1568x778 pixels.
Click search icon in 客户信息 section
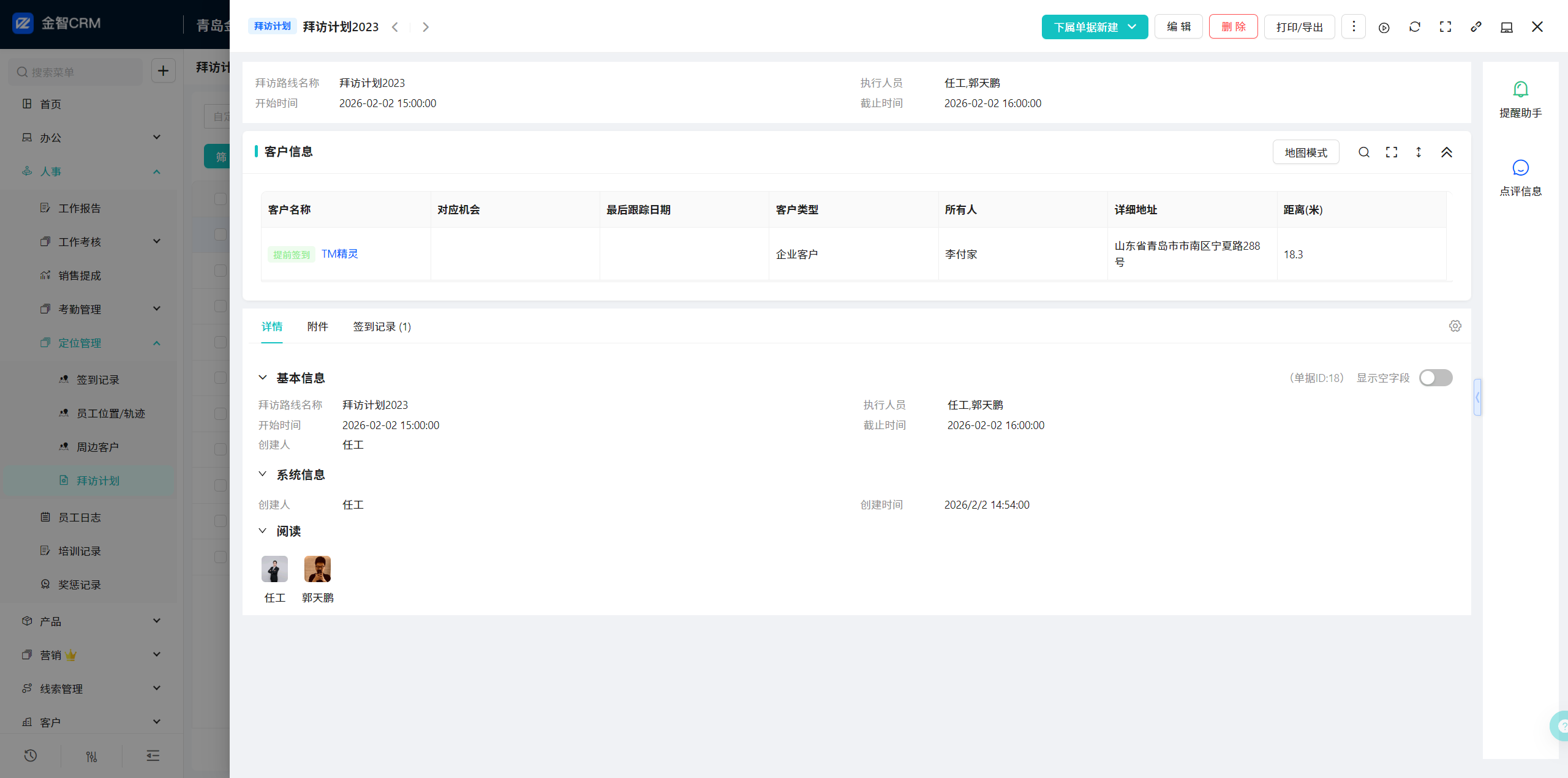1363,152
